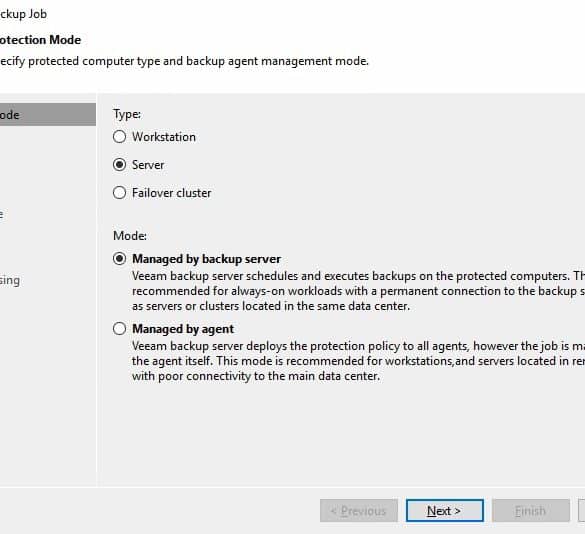This screenshot has height=534, width=585.
Task: Open the highlighted Job Mode wizard step
Action: [x=48, y=115]
